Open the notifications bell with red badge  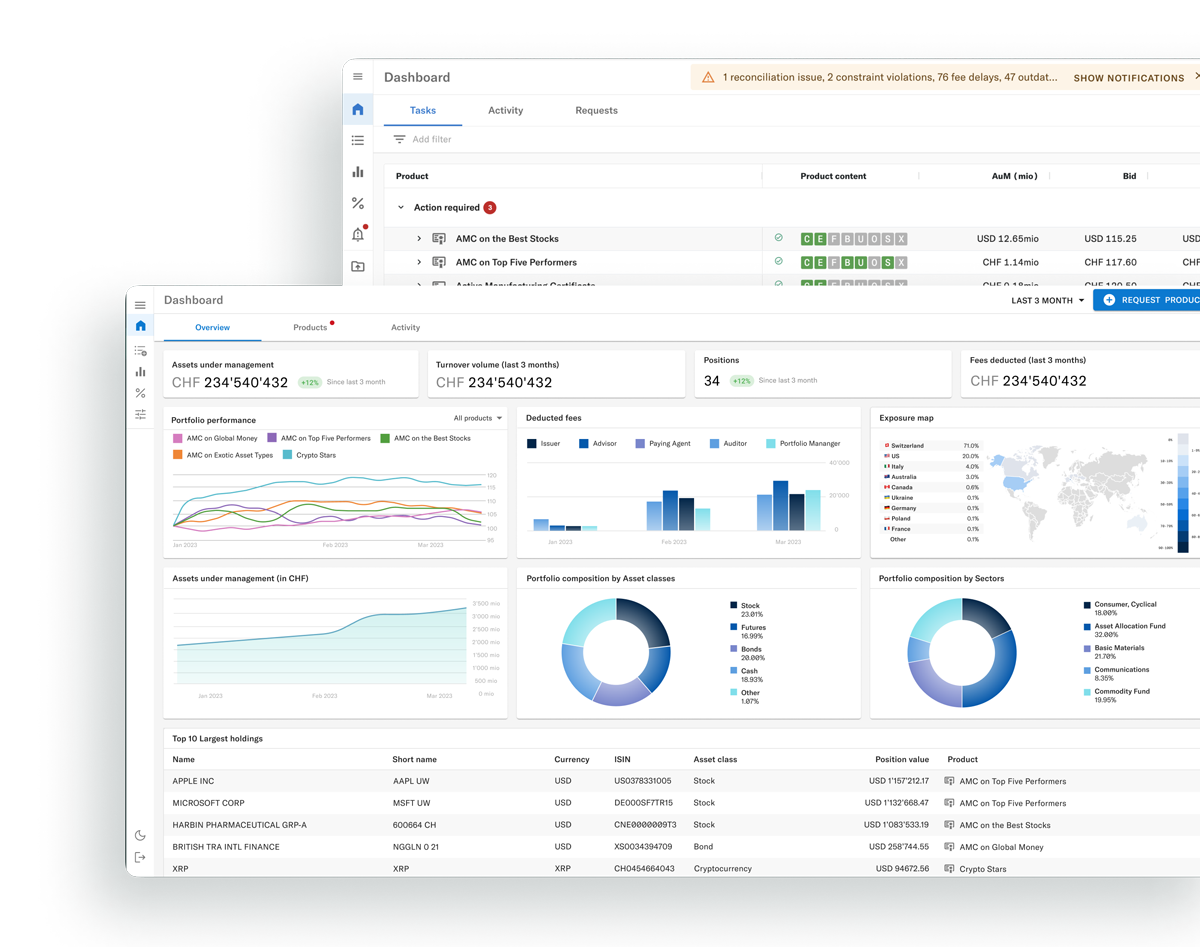click(358, 234)
